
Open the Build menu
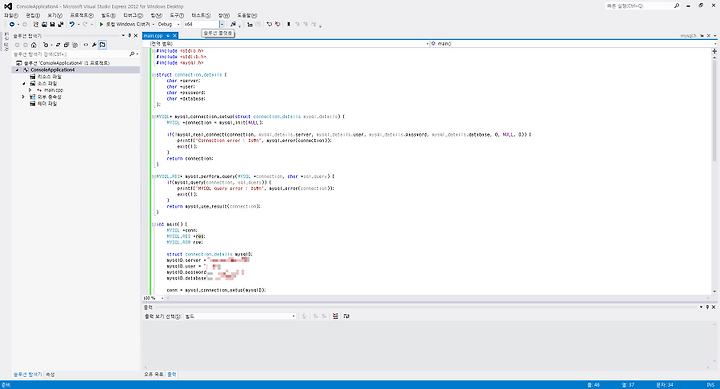point(108,16)
